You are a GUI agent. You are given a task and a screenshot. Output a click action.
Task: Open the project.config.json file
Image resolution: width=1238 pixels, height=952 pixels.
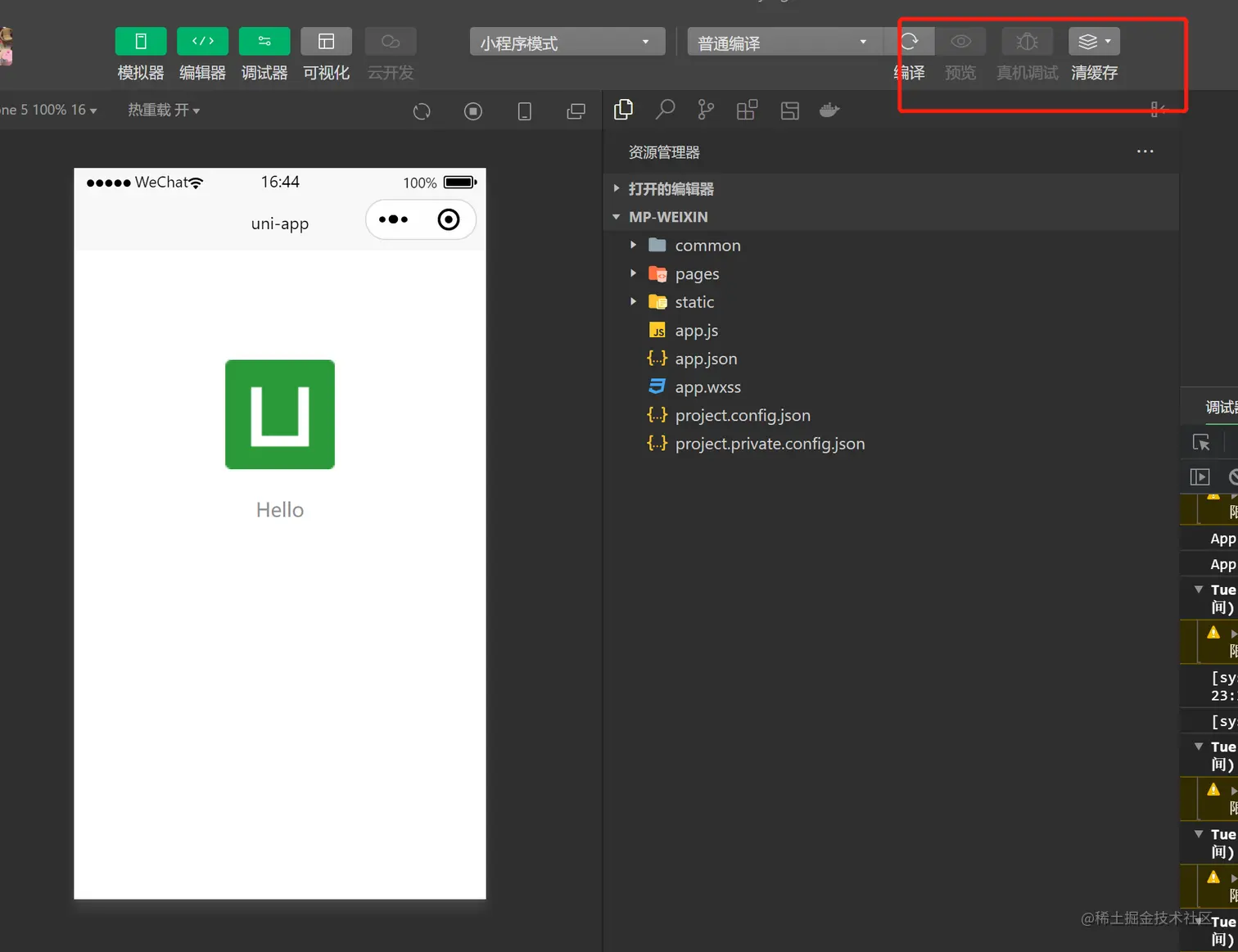click(x=891, y=415)
